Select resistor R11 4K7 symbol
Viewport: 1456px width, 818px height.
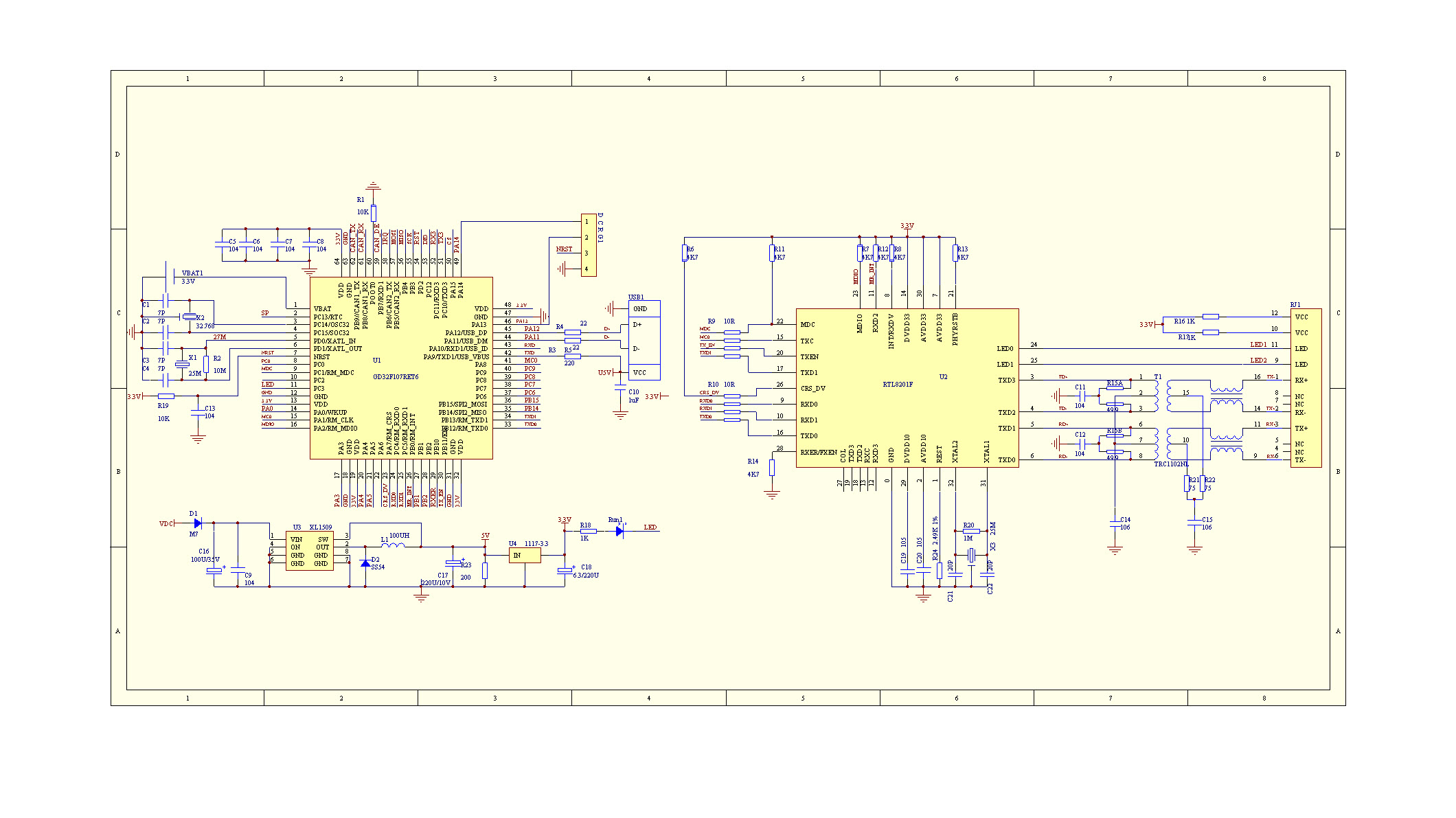(x=772, y=253)
